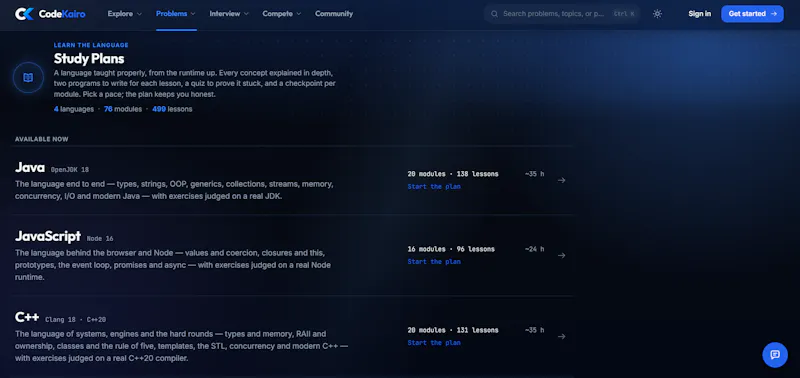
Task: Click the arrow icon in the Java row
Action: tap(561, 180)
